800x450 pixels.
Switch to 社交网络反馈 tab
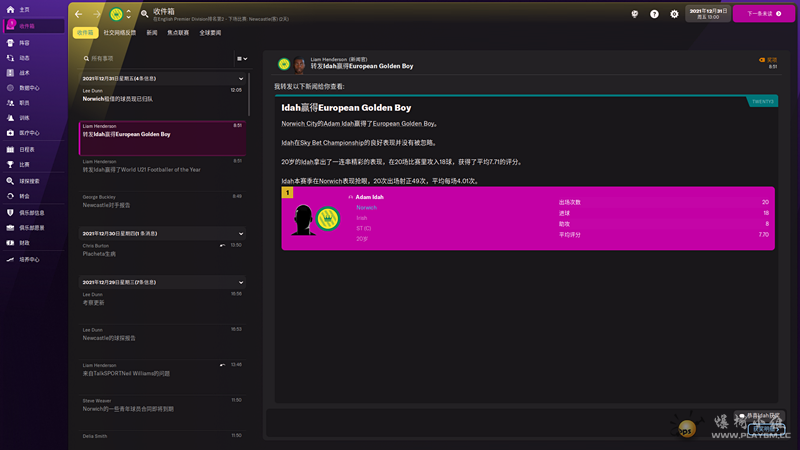click(120, 33)
